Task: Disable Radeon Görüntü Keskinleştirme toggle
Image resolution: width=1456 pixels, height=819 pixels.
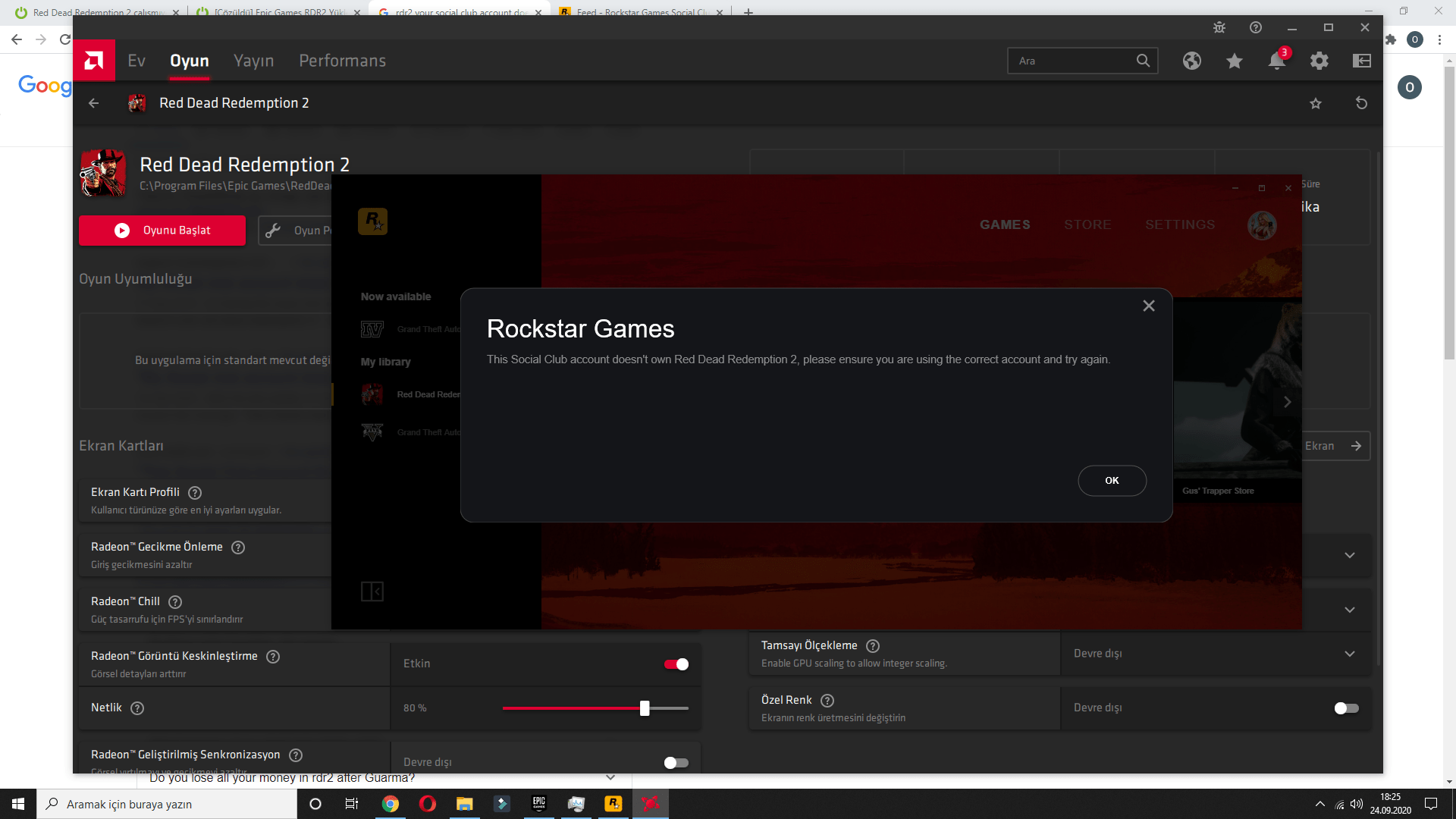Action: pos(676,664)
